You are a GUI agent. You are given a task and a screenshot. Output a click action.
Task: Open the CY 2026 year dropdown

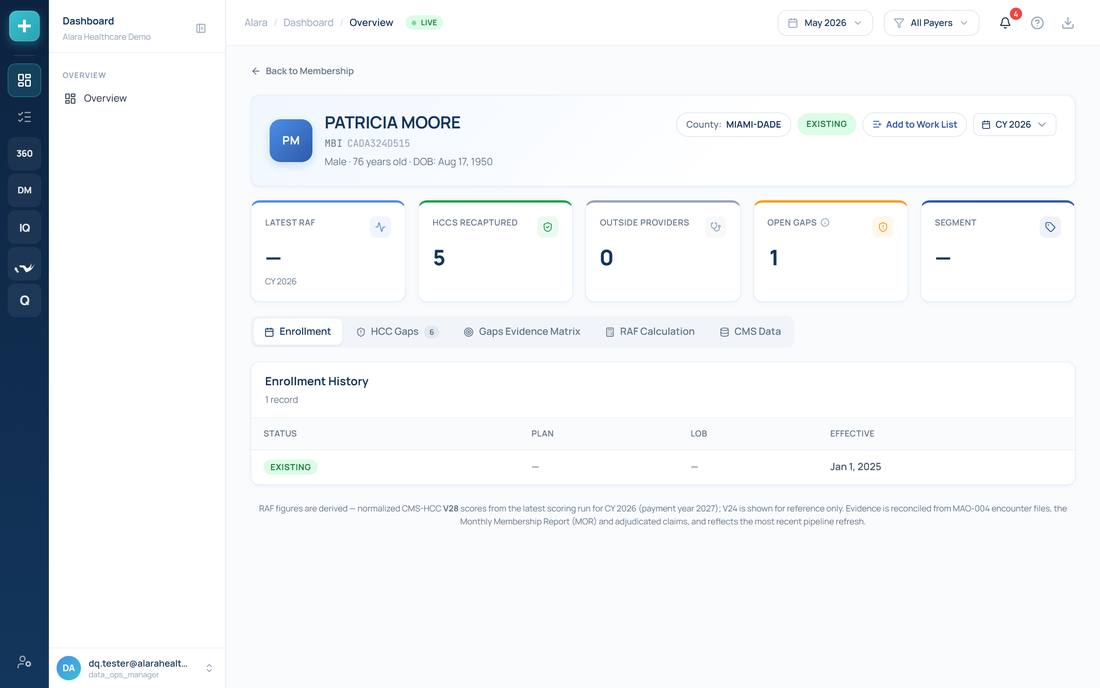pyautogui.click(x=1014, y=124)
